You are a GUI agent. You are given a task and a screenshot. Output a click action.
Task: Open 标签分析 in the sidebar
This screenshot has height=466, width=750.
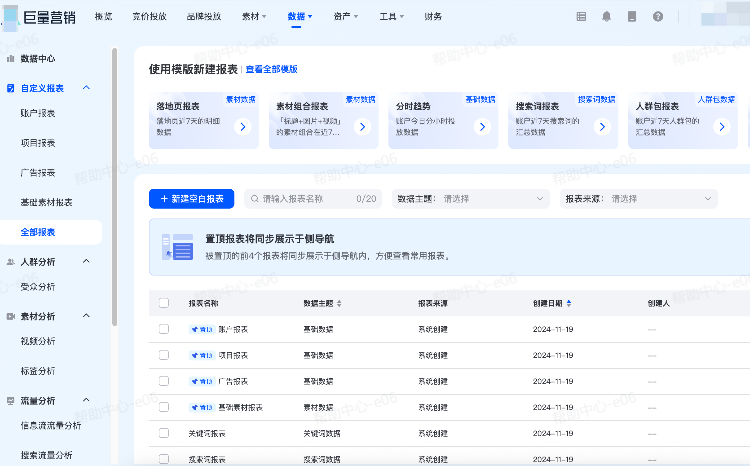38,371
